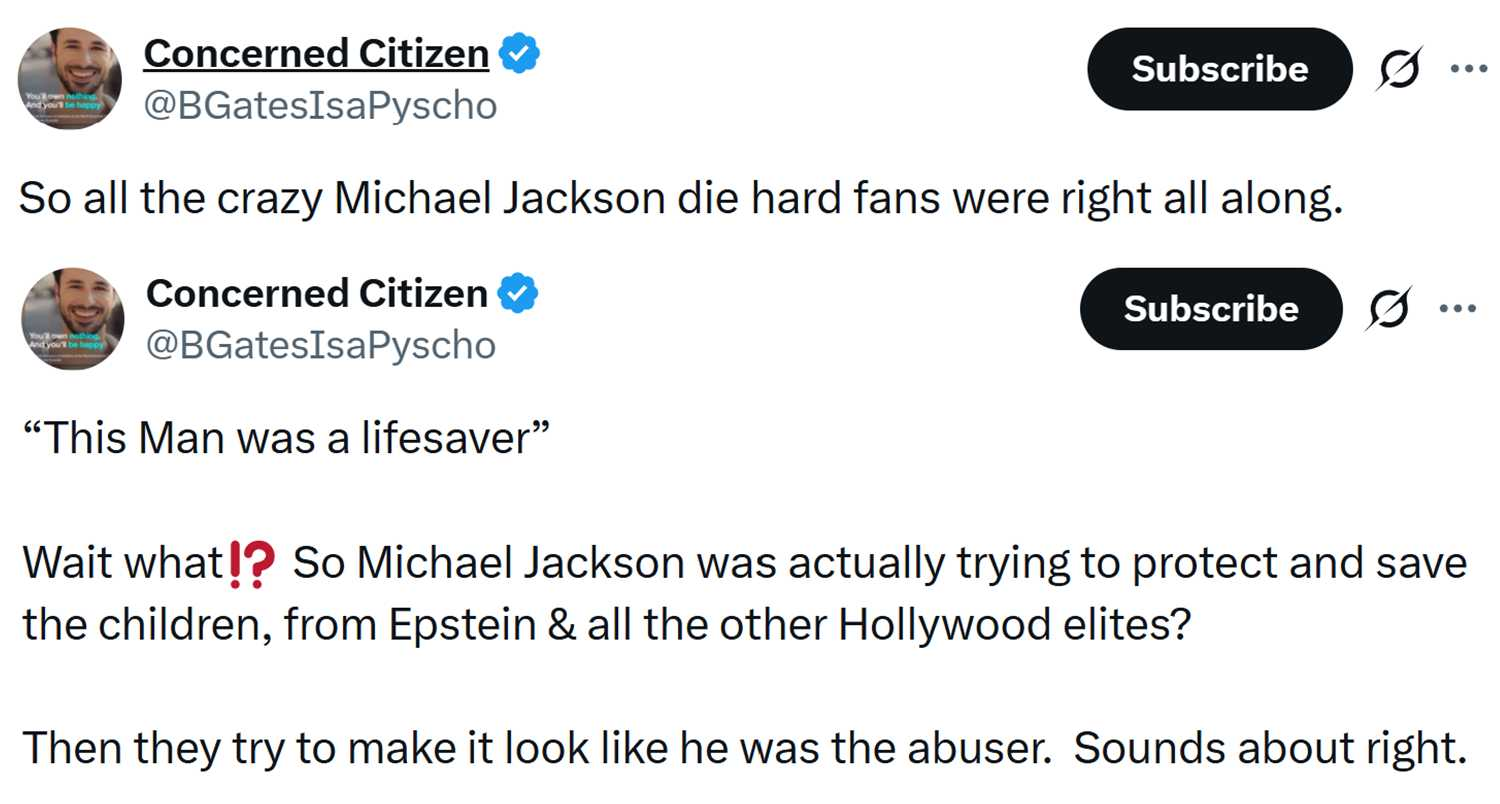
Task: Click the "Sounds about right" sentence
Action: (1268, 749)
